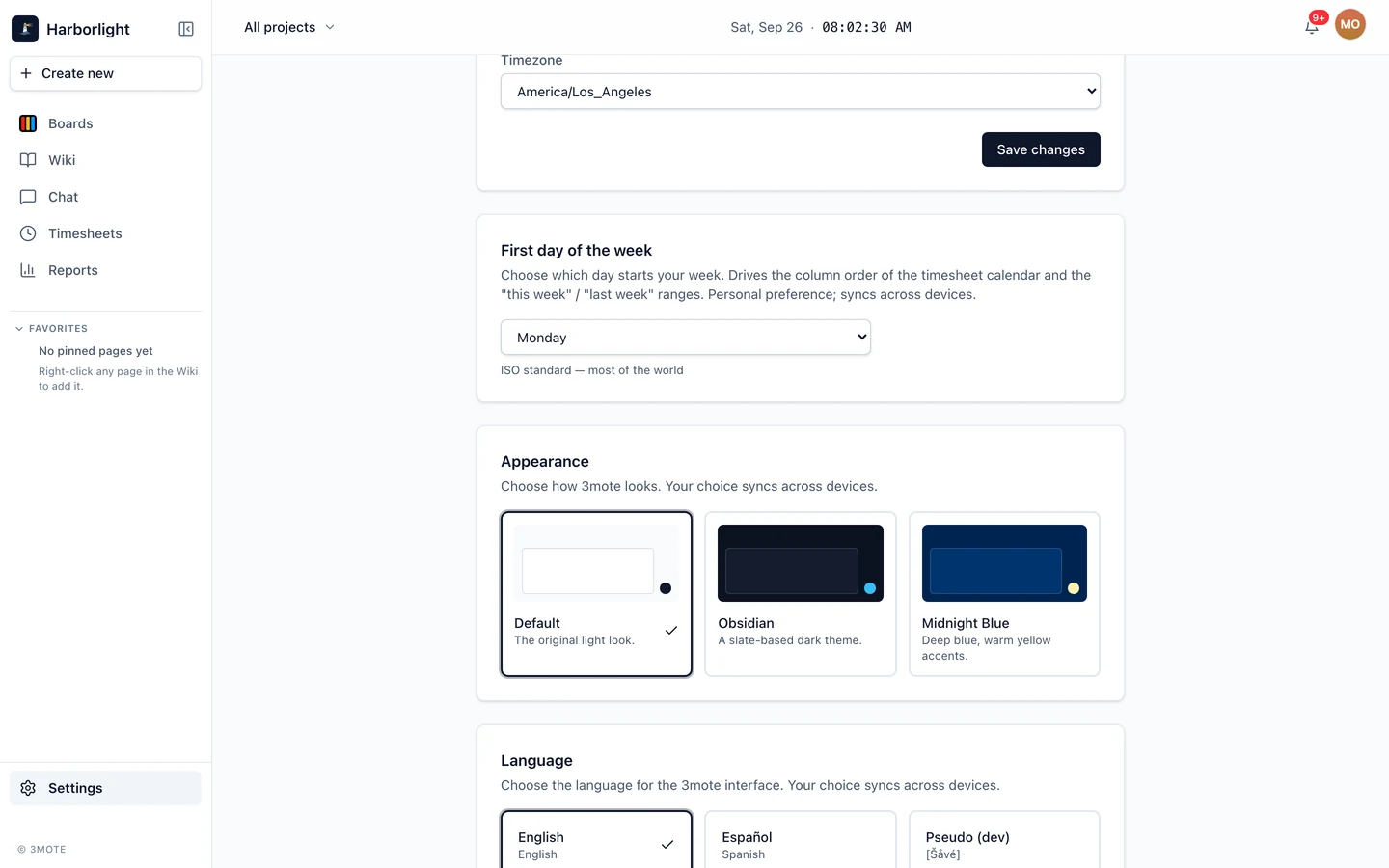1389x868 pixels.
Task: Choose the Obsidian theme card
Action: pos(801,594)
